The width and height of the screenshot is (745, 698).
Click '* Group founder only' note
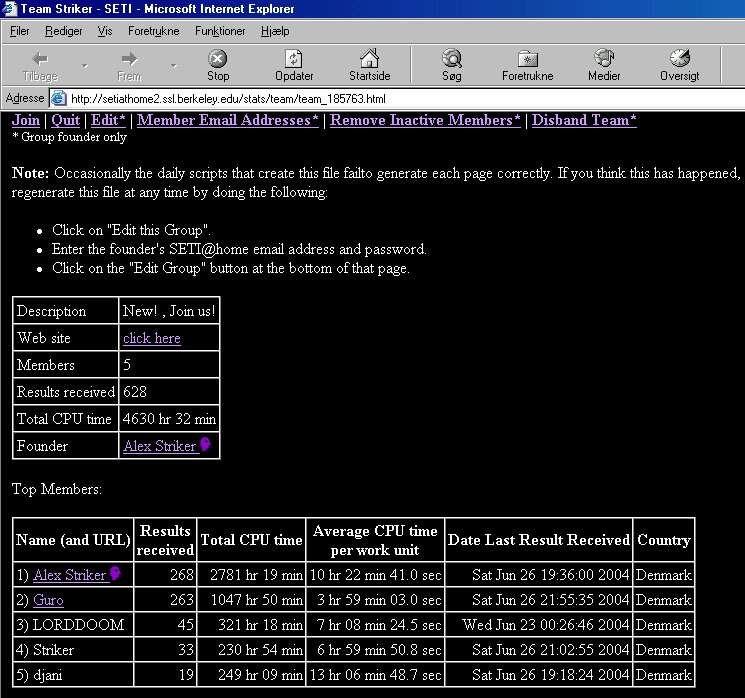coord(69,137)
